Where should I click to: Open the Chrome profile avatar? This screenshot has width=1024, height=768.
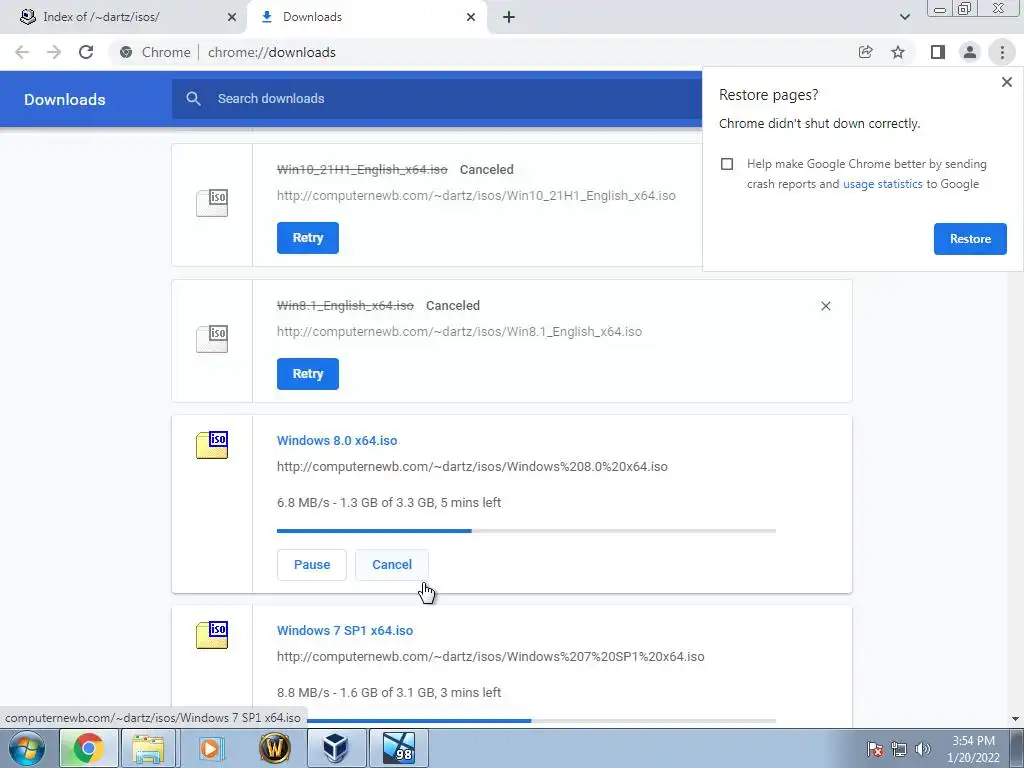point(970,52)
